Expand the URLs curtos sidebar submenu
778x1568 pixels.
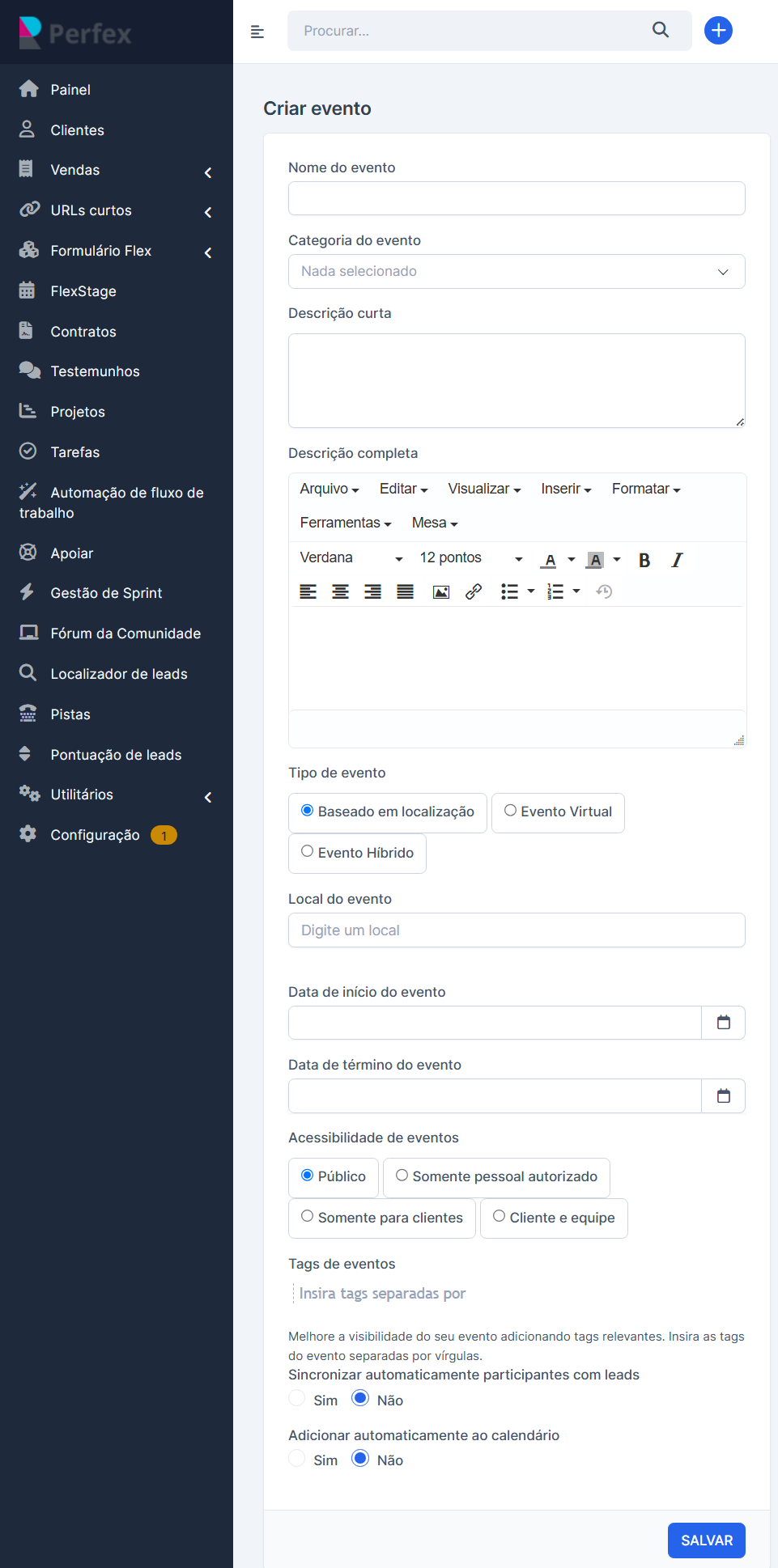(x=208, y=212)
